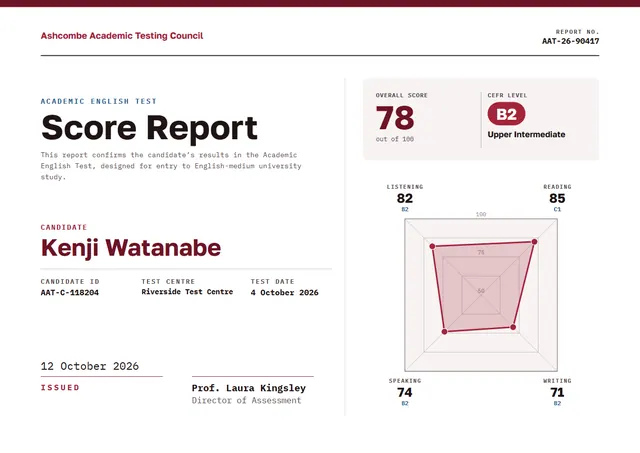The width and height of the screenshot is (640, 453).
Task: Click the 50 axis label at chart center
Action: [x=481, y=291]
